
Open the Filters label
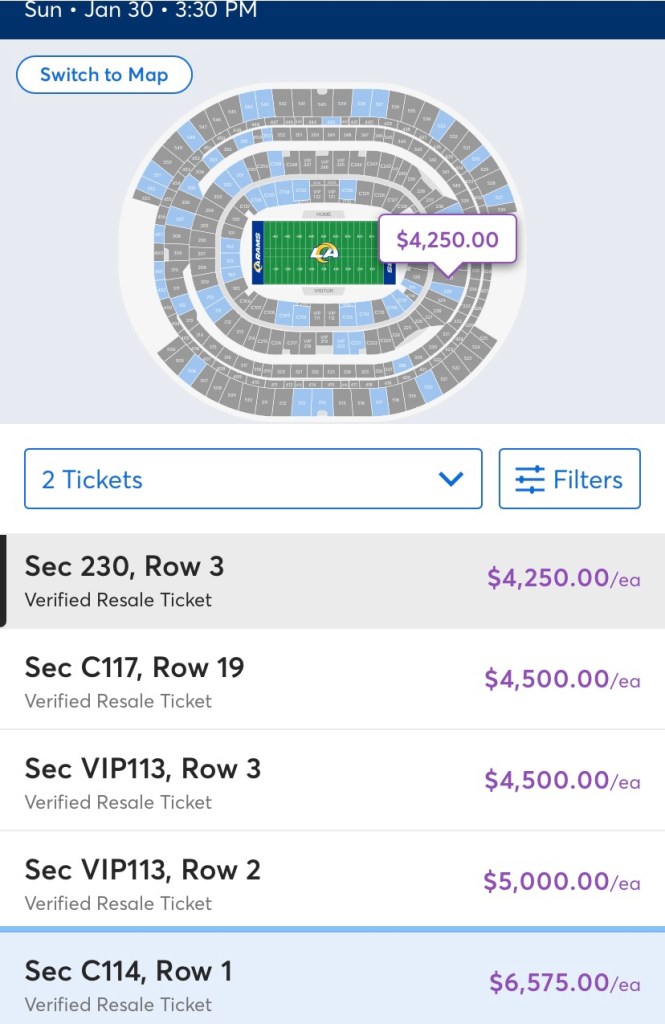click(x=588, y=480)
